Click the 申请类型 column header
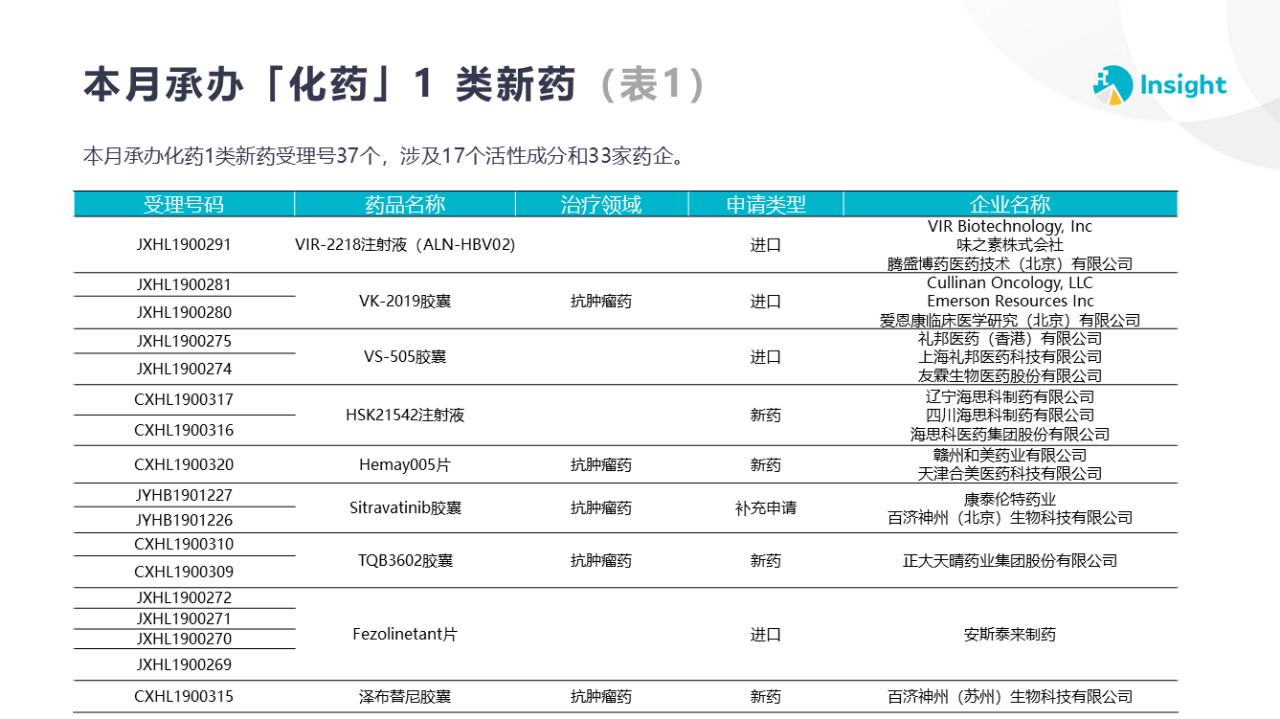The image size is (1280, 719). pos(765,204)
